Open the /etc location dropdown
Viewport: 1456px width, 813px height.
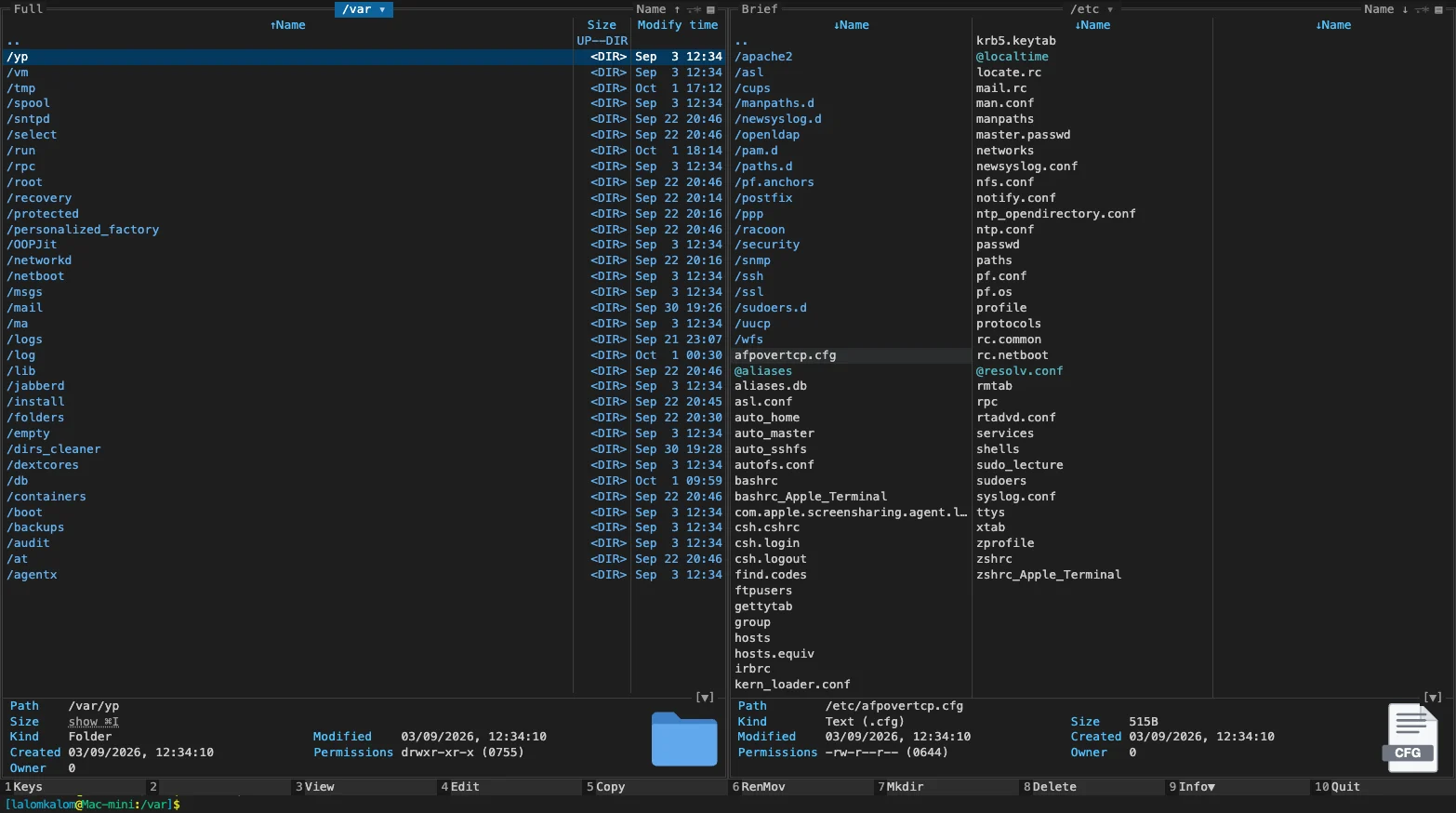point(1092,9)
